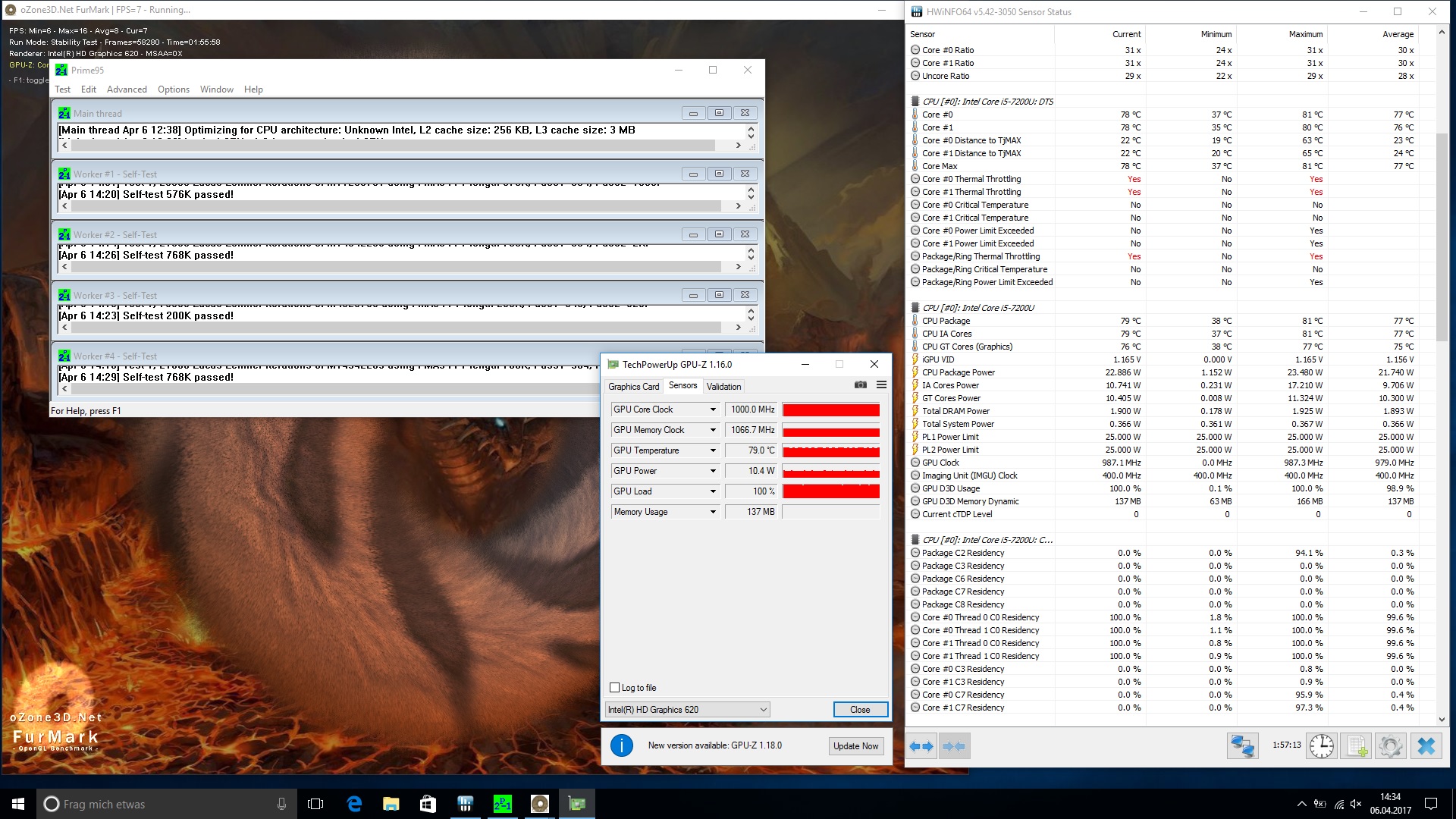Expand GPU Temperature sensor dropdown
Image resolution: width=1456 pixels, height=819 pixels.
tap(713, 450)
